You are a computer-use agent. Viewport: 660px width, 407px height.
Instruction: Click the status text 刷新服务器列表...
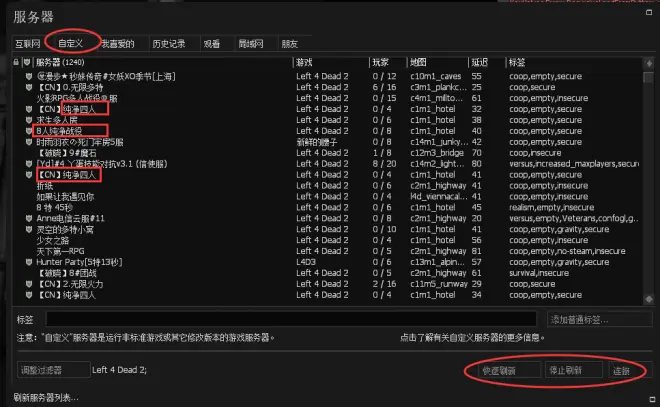pos(46,397)
